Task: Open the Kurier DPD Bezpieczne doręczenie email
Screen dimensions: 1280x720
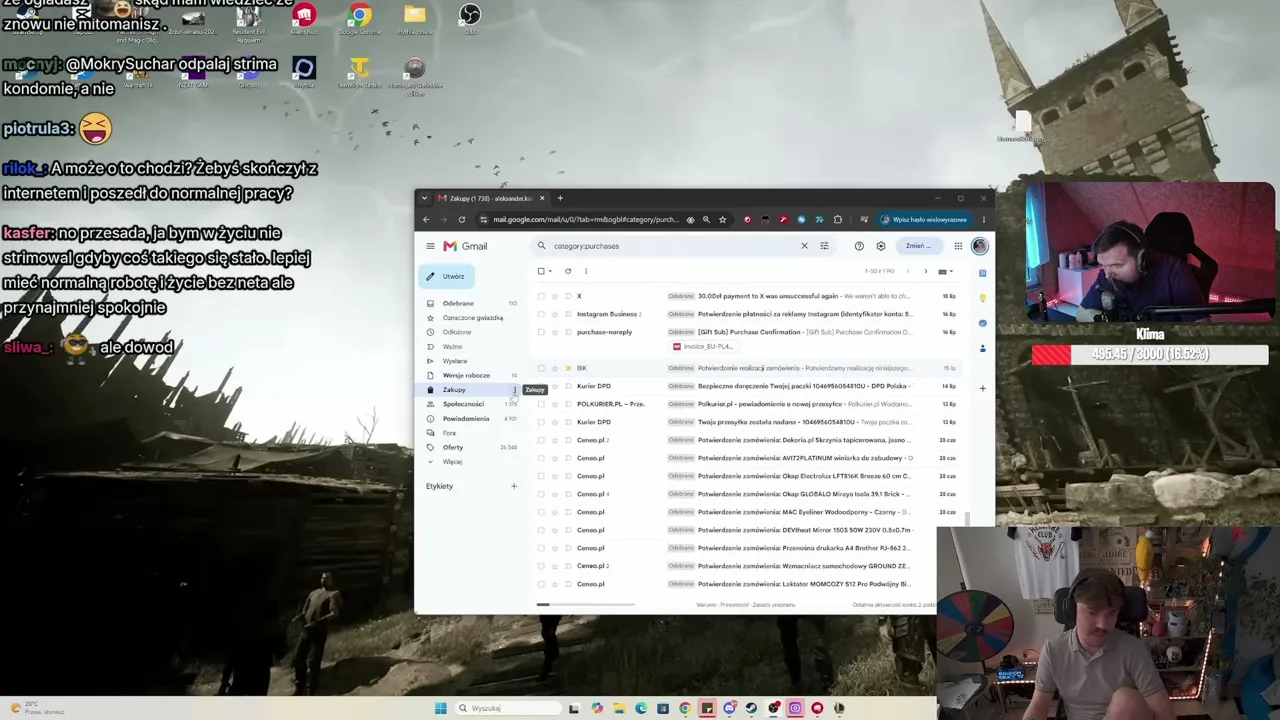Action: (x=746, y=386)
